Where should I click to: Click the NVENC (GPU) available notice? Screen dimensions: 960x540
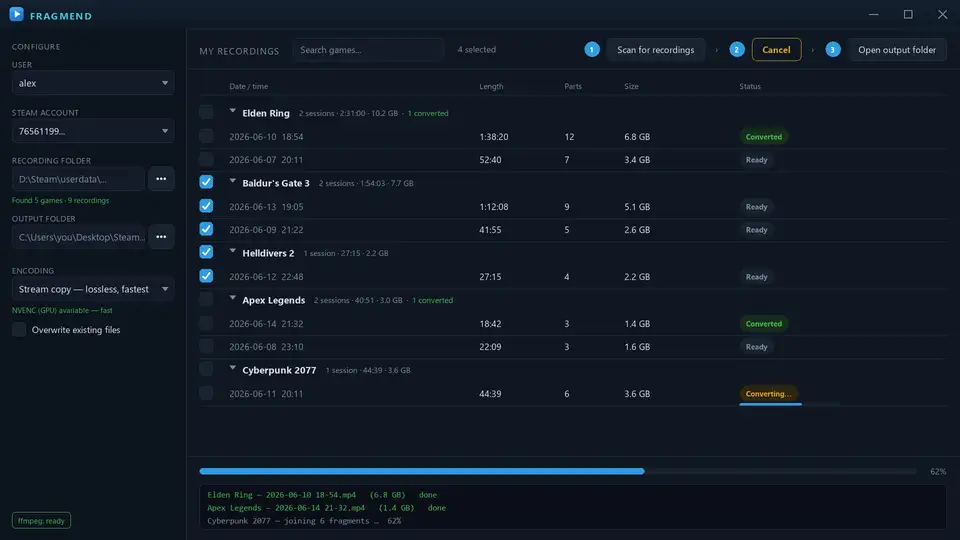click(x=62, y=310)
